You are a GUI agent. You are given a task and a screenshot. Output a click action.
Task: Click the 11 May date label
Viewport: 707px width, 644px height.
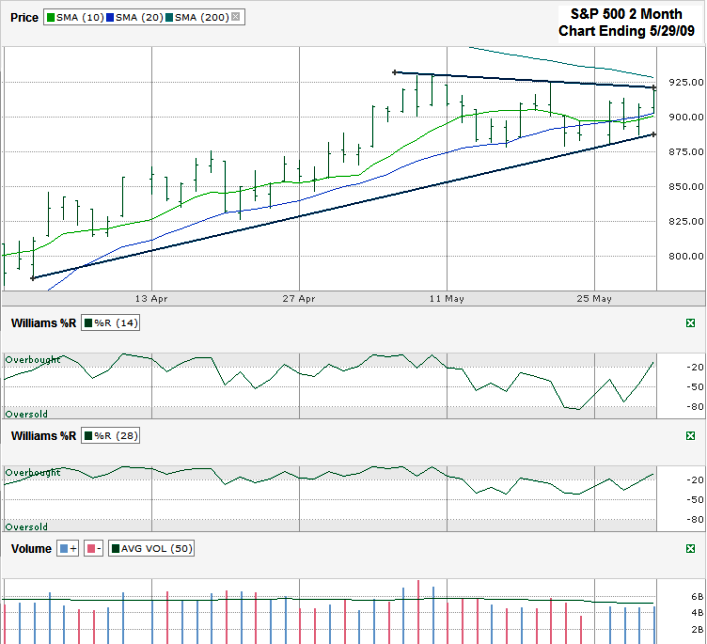click(446, 299)
